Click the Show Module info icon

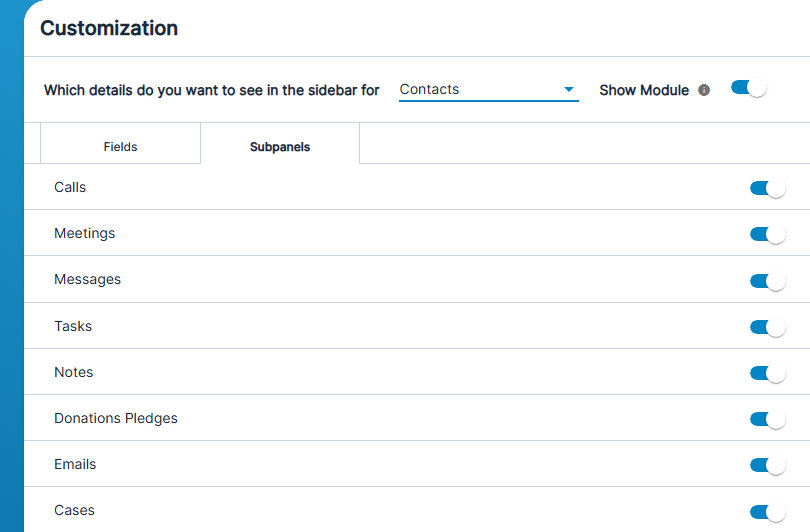coord(704,90)
